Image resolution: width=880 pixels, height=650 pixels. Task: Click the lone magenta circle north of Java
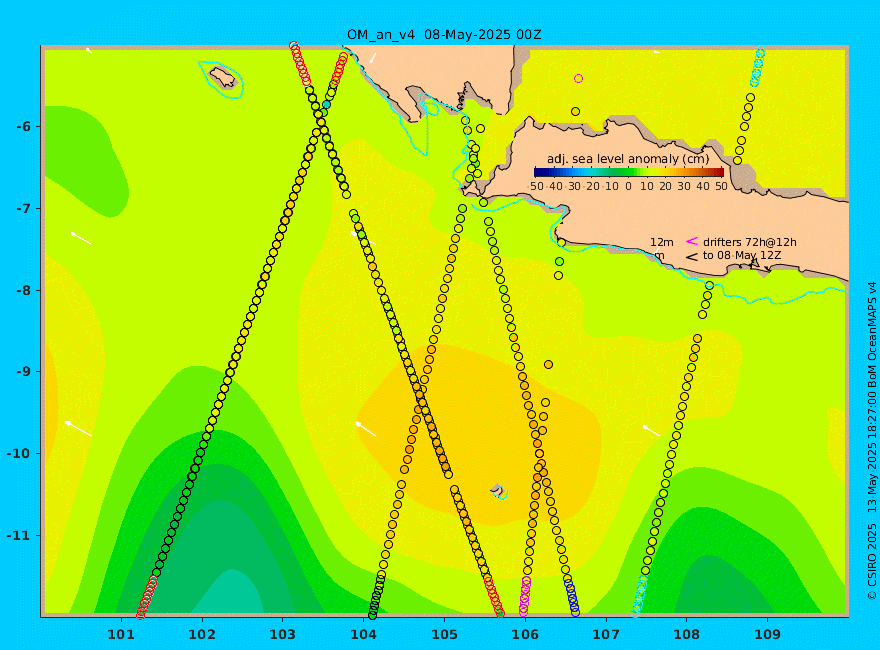579,79
